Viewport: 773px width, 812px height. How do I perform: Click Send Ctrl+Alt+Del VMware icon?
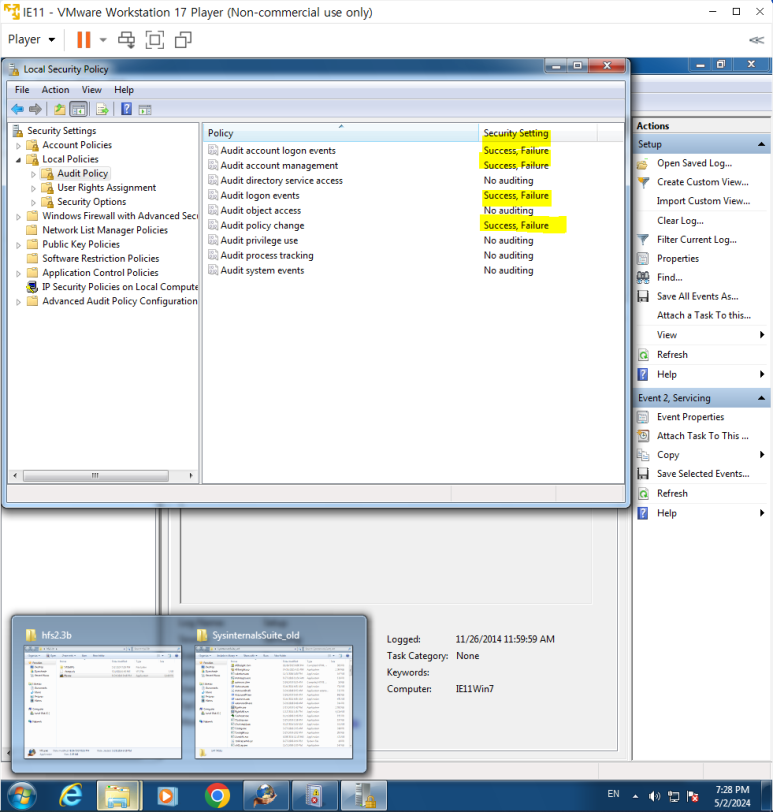coord(126,40)
